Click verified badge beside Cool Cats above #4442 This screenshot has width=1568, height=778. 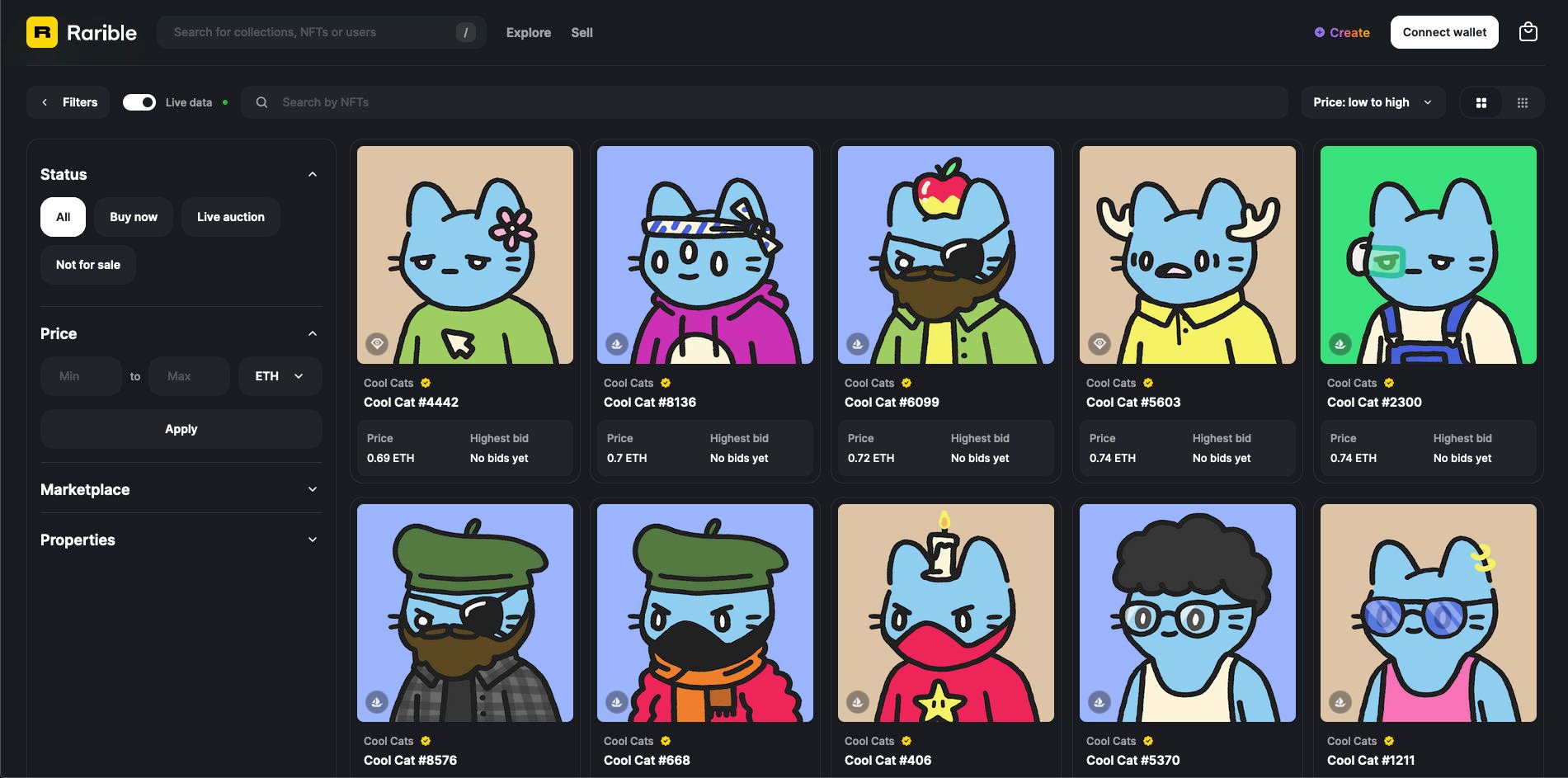point(426,383)
